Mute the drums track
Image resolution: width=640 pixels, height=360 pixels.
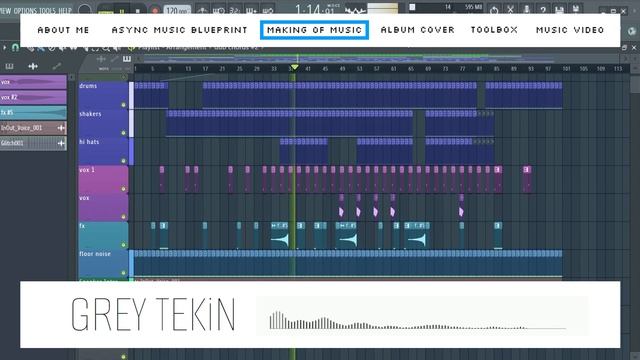tap(123, 105)
